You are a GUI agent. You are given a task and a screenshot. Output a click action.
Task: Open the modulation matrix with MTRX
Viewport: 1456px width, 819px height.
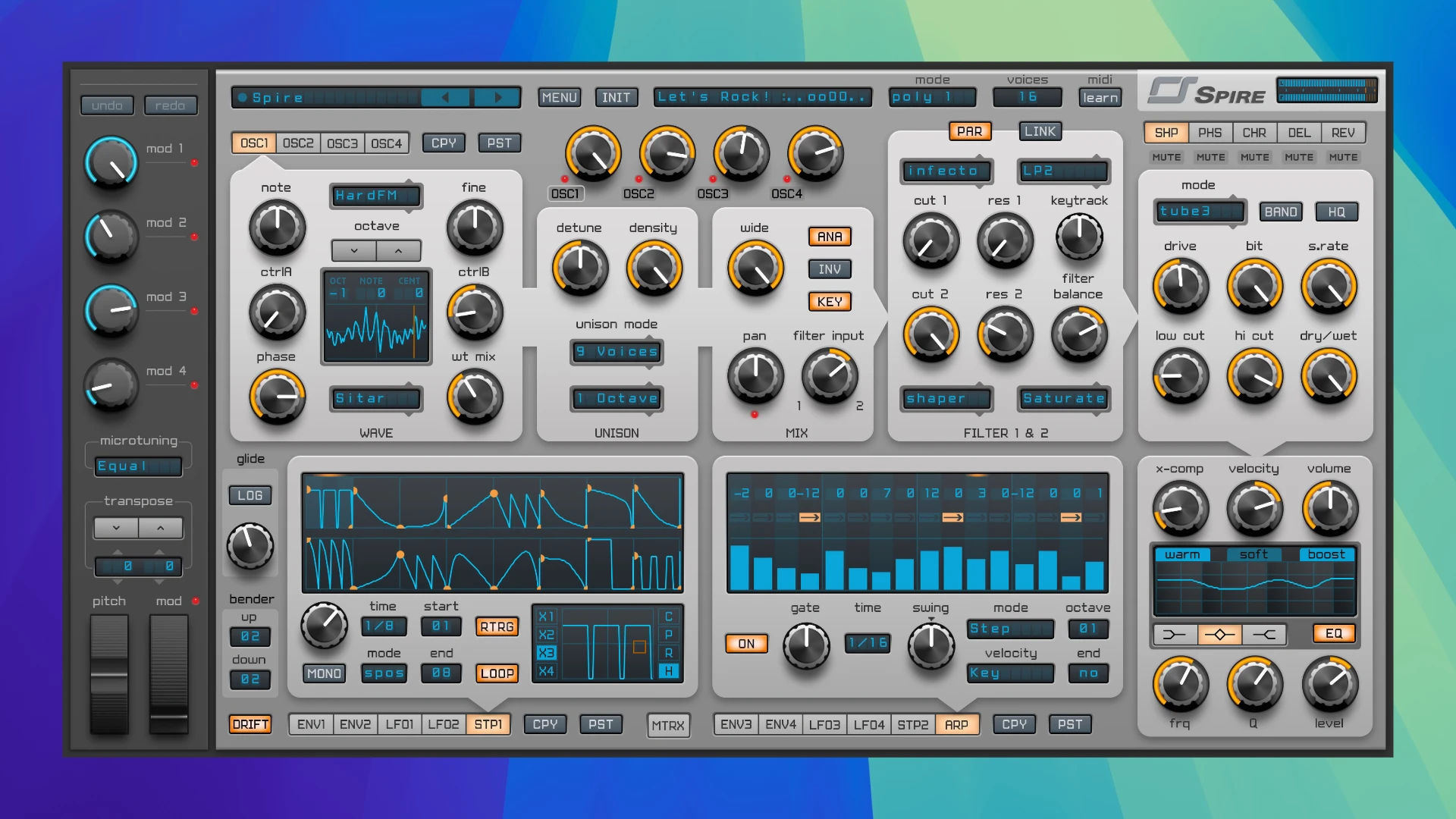tap(668, 725)
